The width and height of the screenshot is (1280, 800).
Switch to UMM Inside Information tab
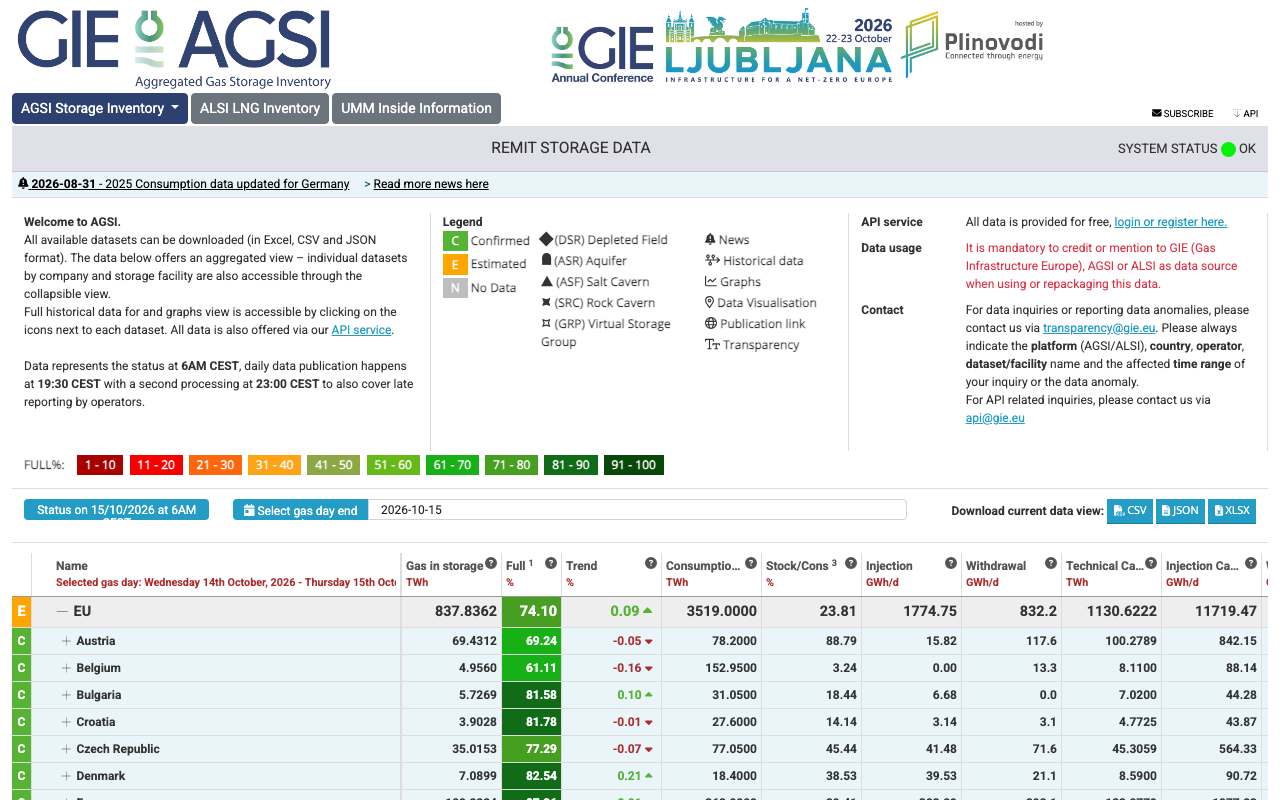[x=416, y=108]
